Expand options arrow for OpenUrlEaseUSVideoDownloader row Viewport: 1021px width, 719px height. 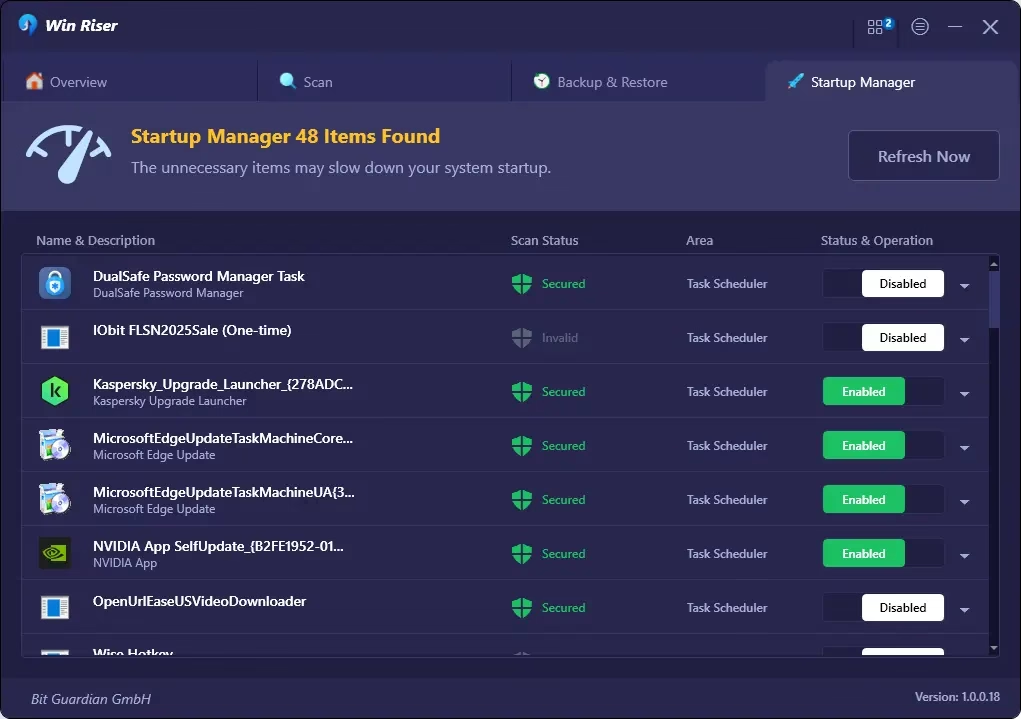coord(964,610)
